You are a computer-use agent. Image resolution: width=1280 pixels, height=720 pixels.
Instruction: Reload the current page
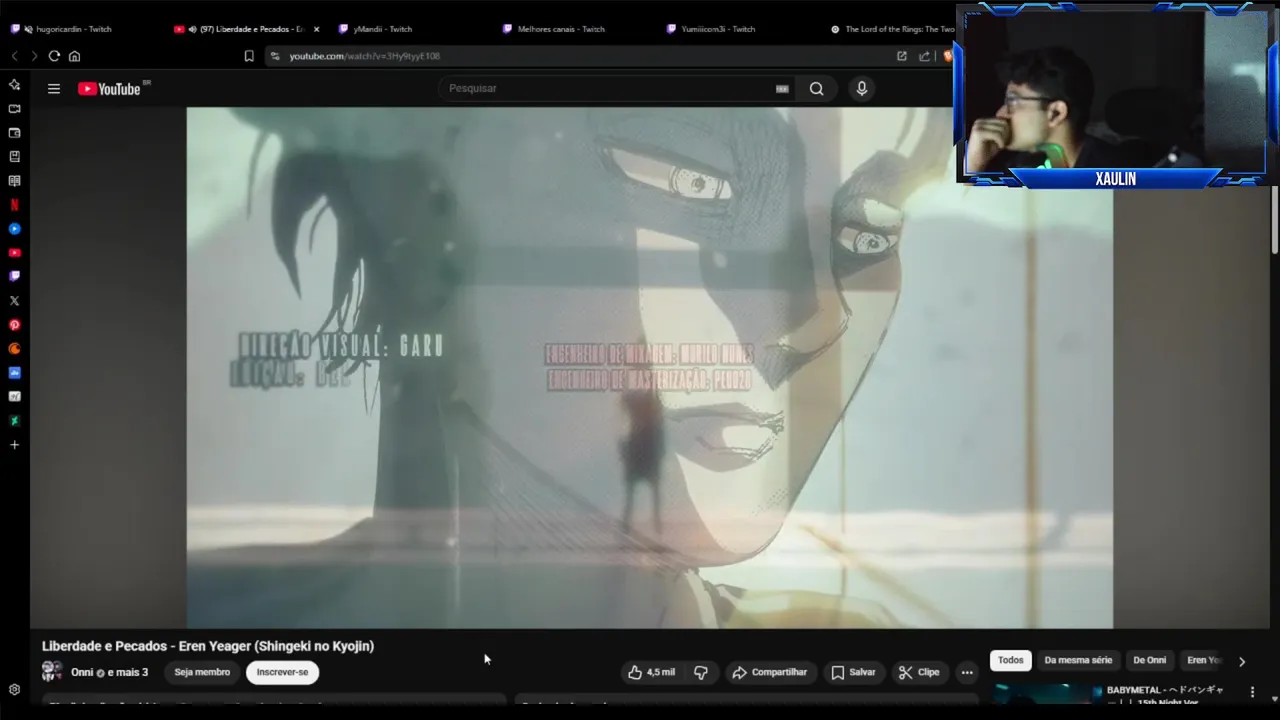[54, 56]
